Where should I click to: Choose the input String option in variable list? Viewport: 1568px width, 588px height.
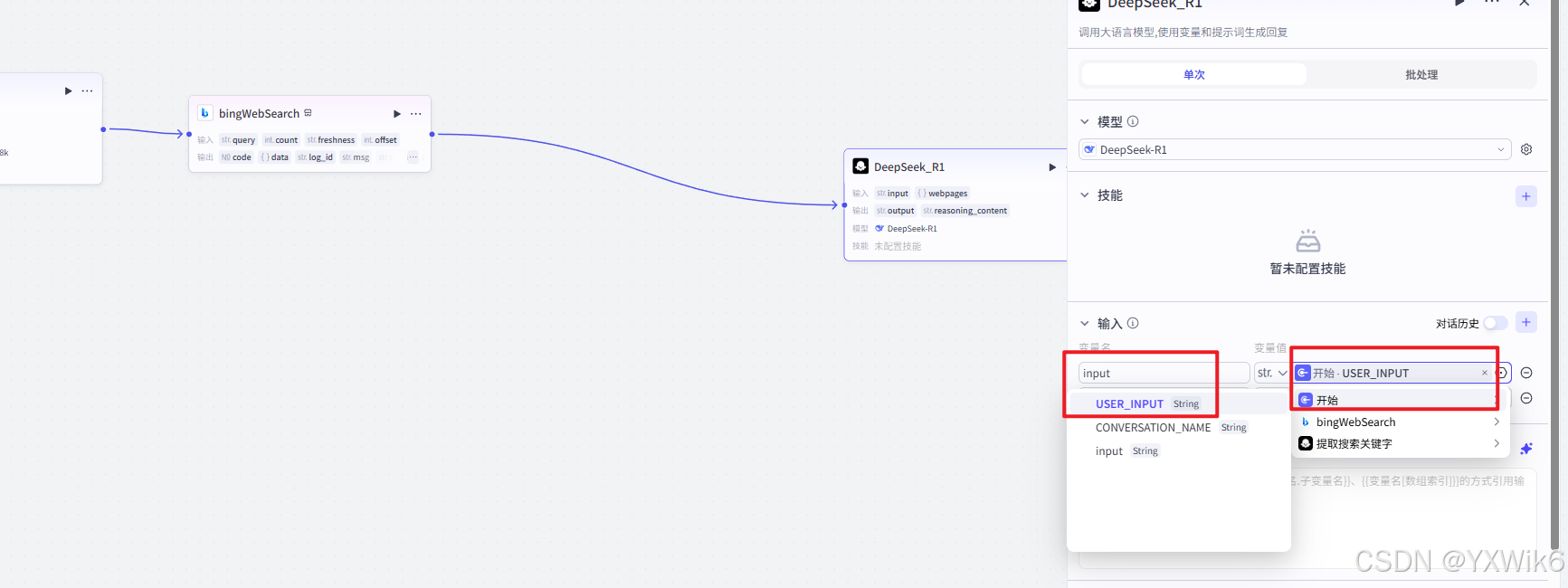pyautogui.click(x=1178, y=450)
